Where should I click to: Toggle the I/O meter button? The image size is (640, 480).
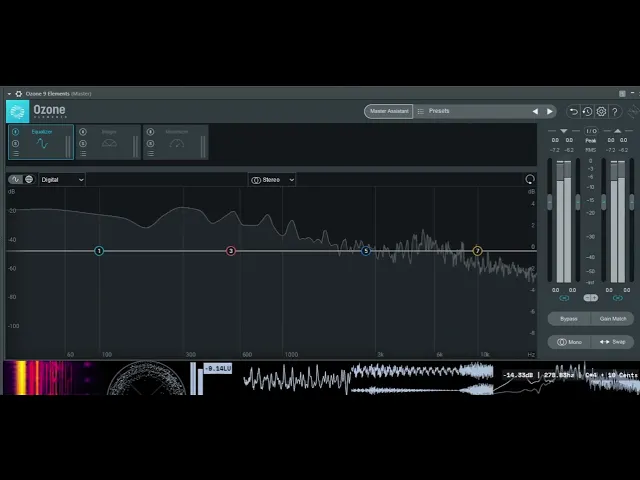pyautogui.click(x=591, y=131)
